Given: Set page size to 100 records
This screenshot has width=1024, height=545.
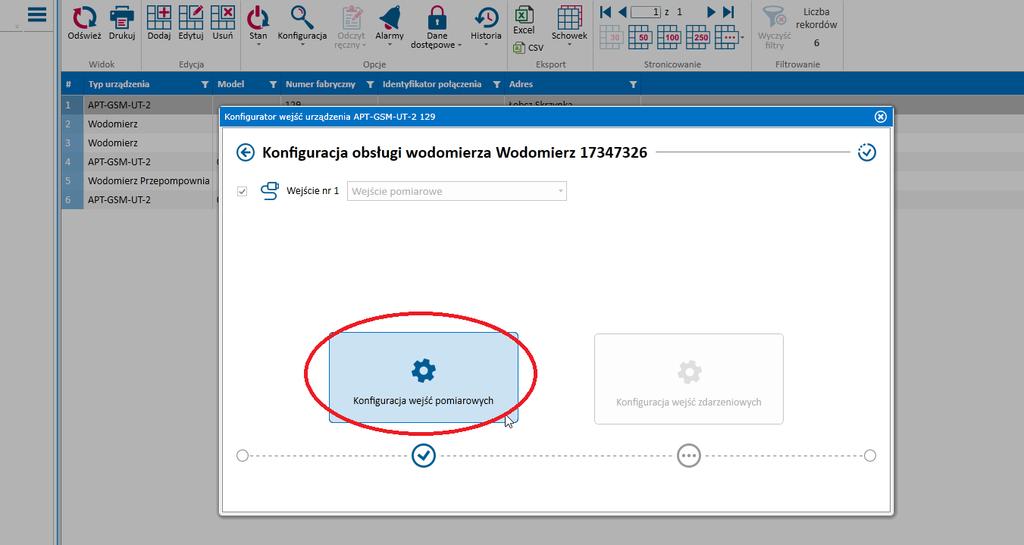Looking at the screenshot, I should click(668, 37).
